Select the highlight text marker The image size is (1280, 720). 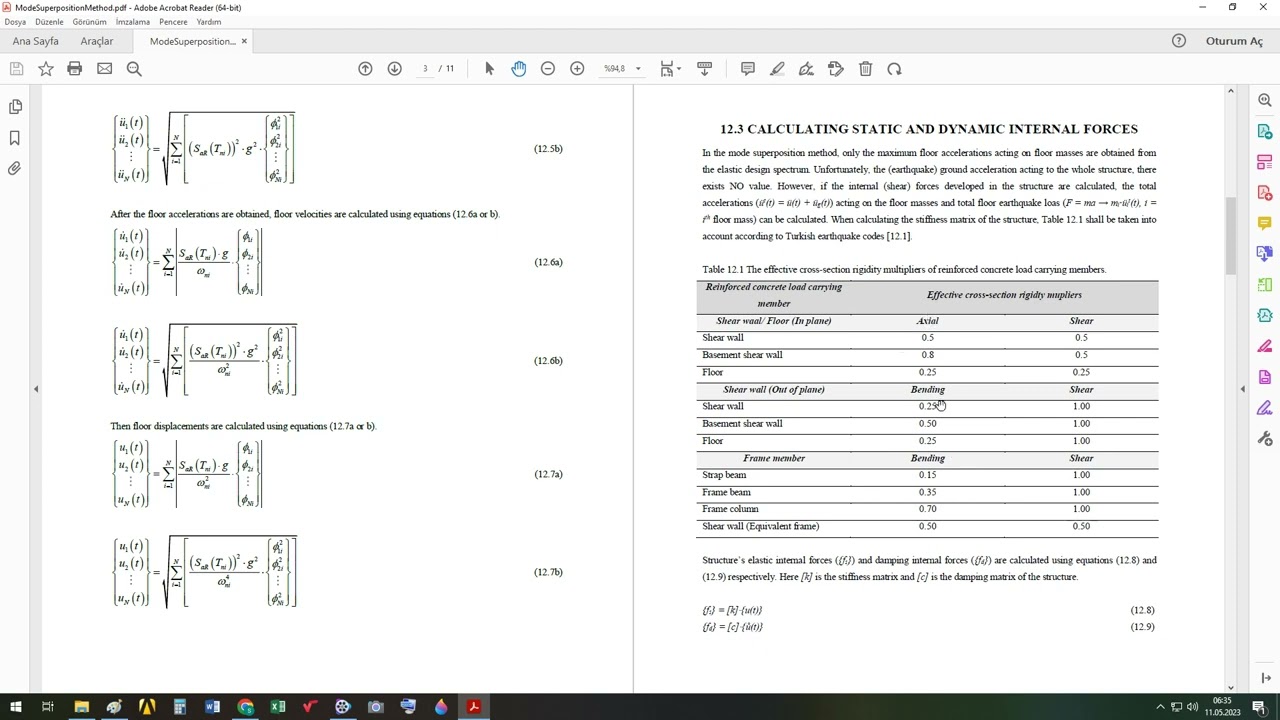(x=777, y=68)
